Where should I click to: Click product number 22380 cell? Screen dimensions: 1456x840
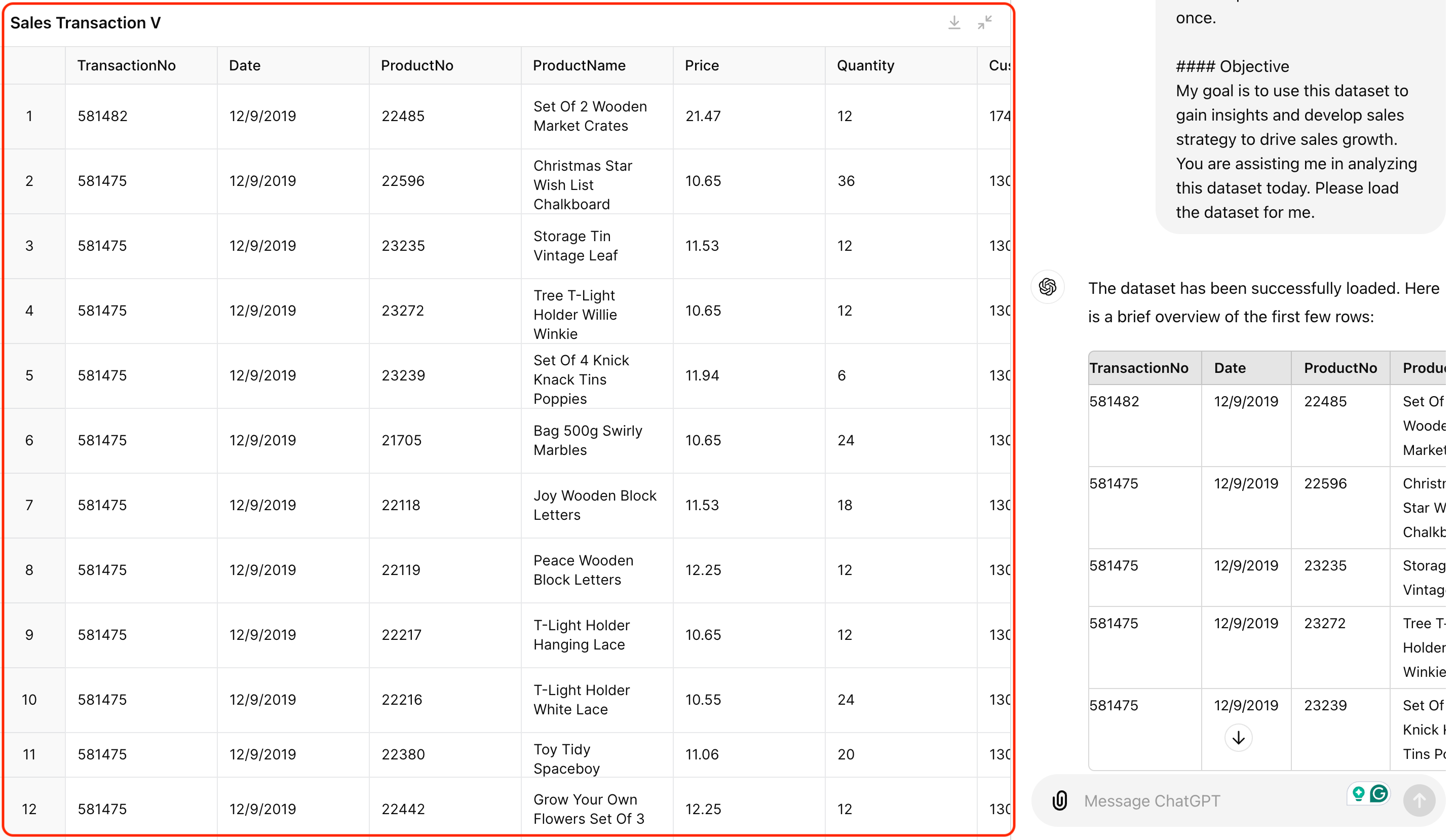point(403,754)
